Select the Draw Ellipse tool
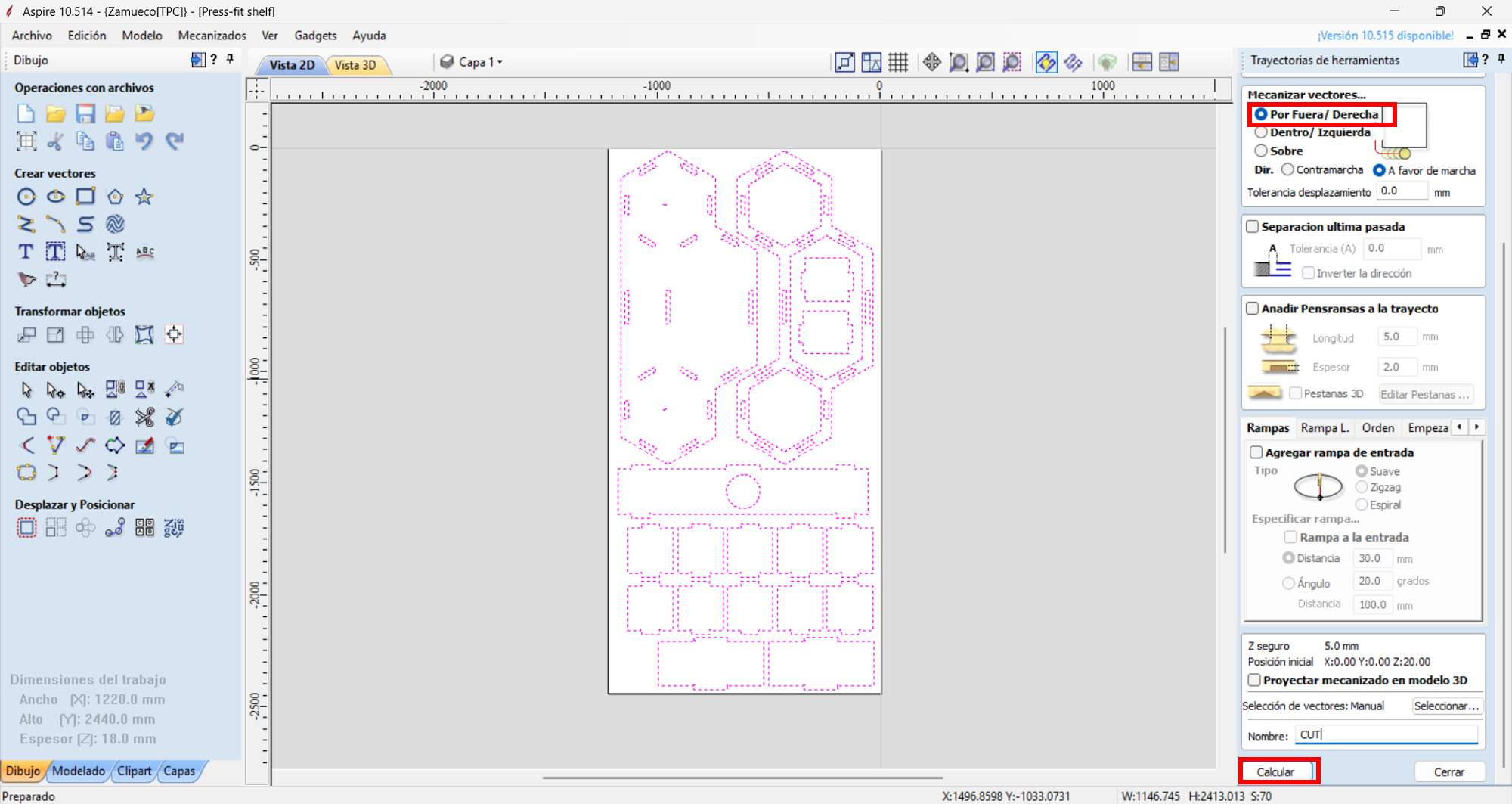This screenshot has width=1512, height=804. click(55, 197)
